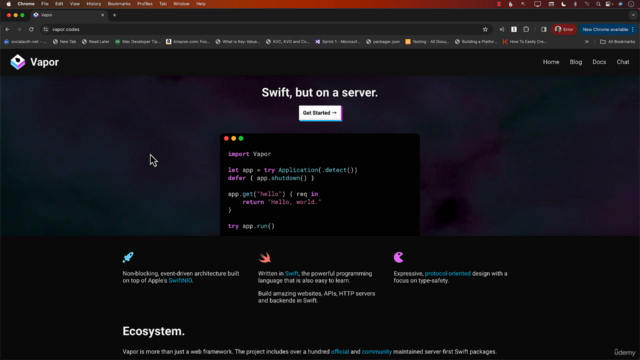Click the display mirroring menu bar icon
The height and width of the screenshot is (360, 640).
[x=538, y=4]
